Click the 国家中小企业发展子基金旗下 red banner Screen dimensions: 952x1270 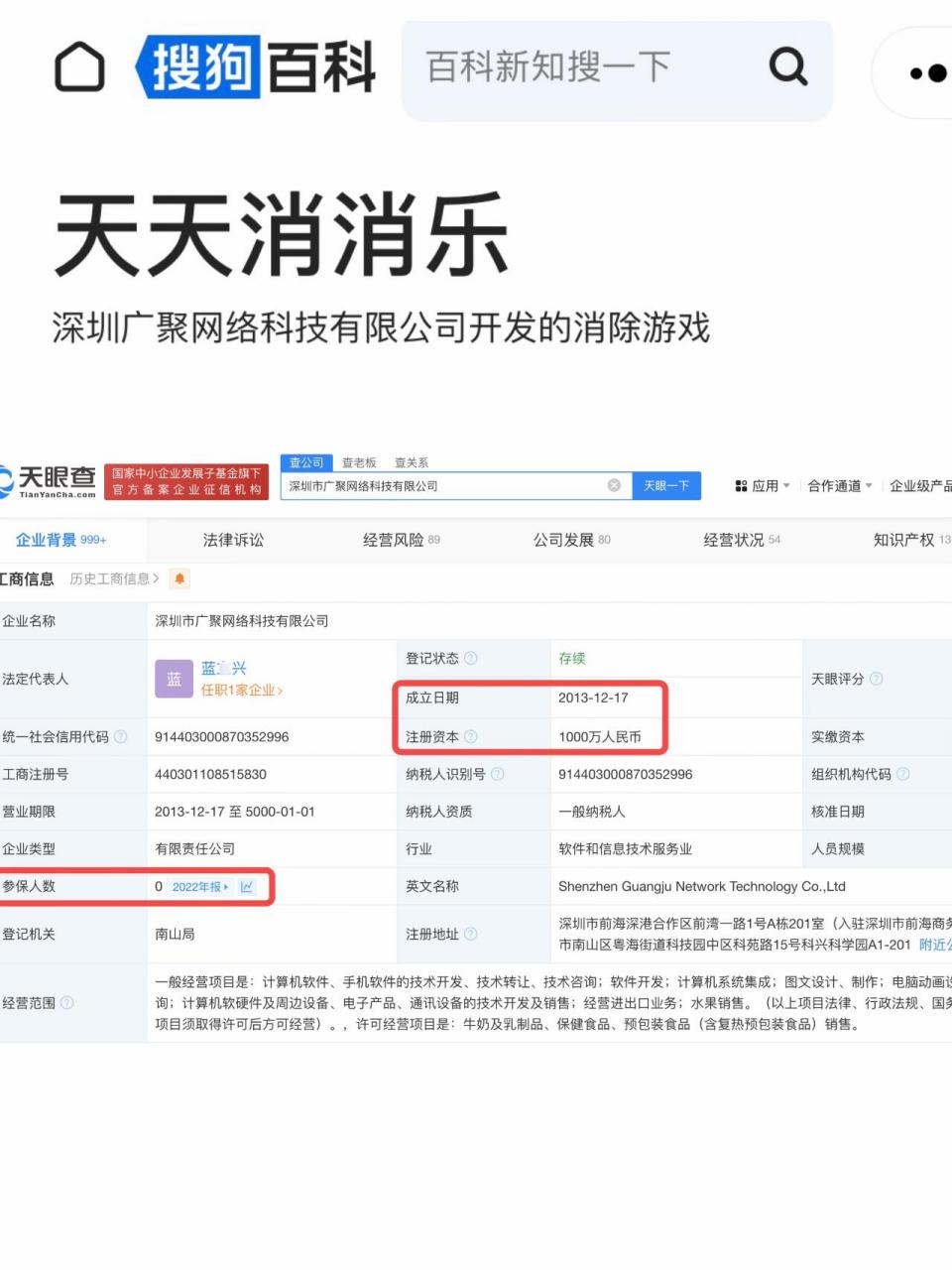point(186,481)
